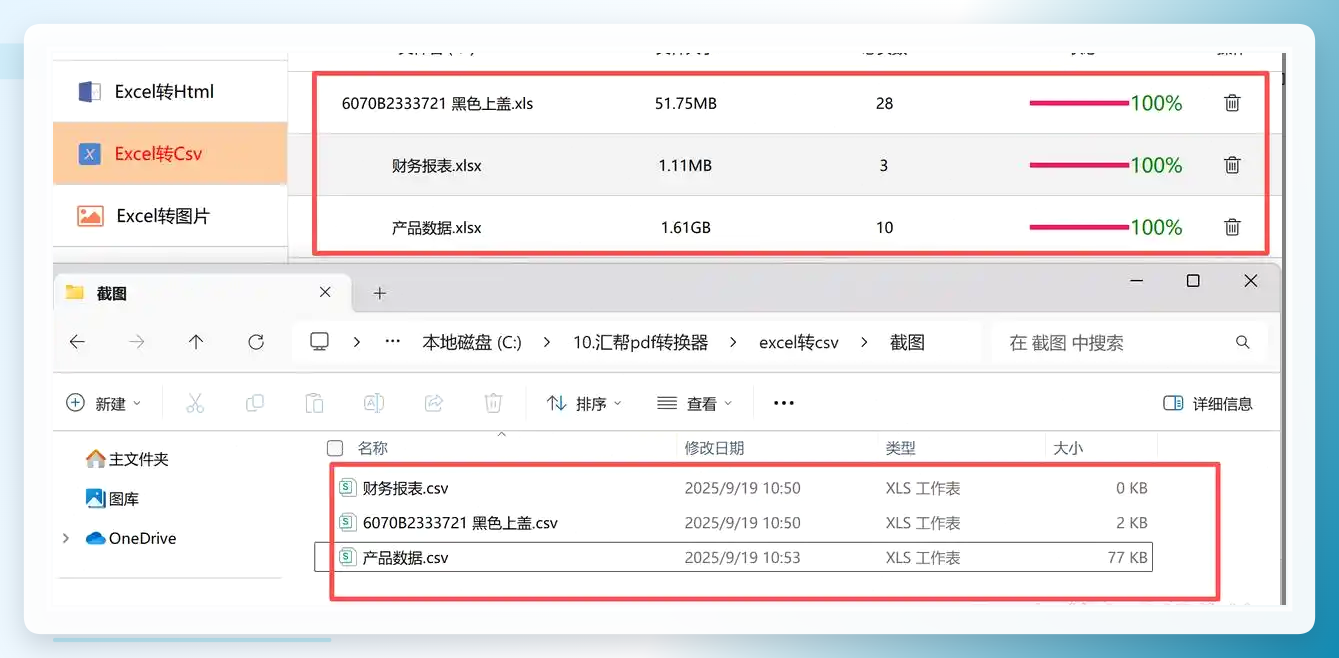Click the 截图 breadcrumb segment
The image size is (1339, 658).
point(907,342)
